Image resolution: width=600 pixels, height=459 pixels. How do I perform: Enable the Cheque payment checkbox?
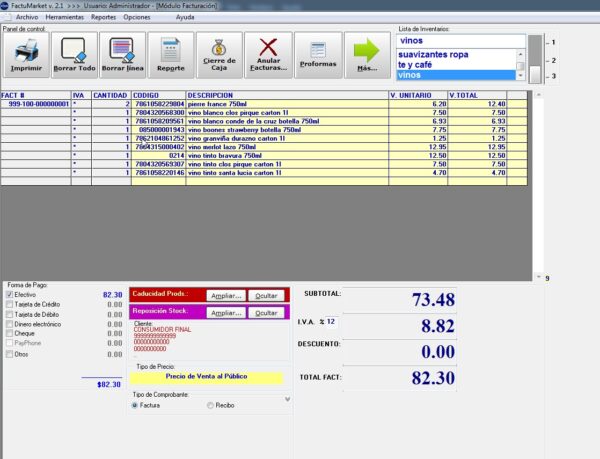[10, 334]
